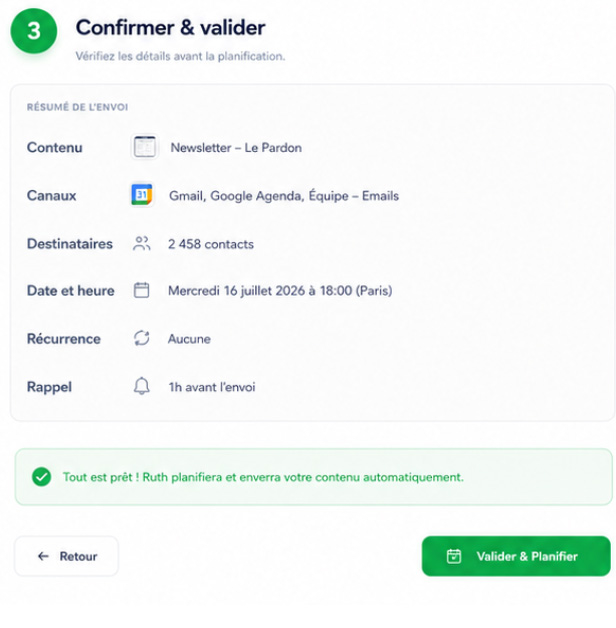The height and width of the screenshot is (628, 616).
Task: Click the Google Agenda calendar icon
Action: [142, 195]
